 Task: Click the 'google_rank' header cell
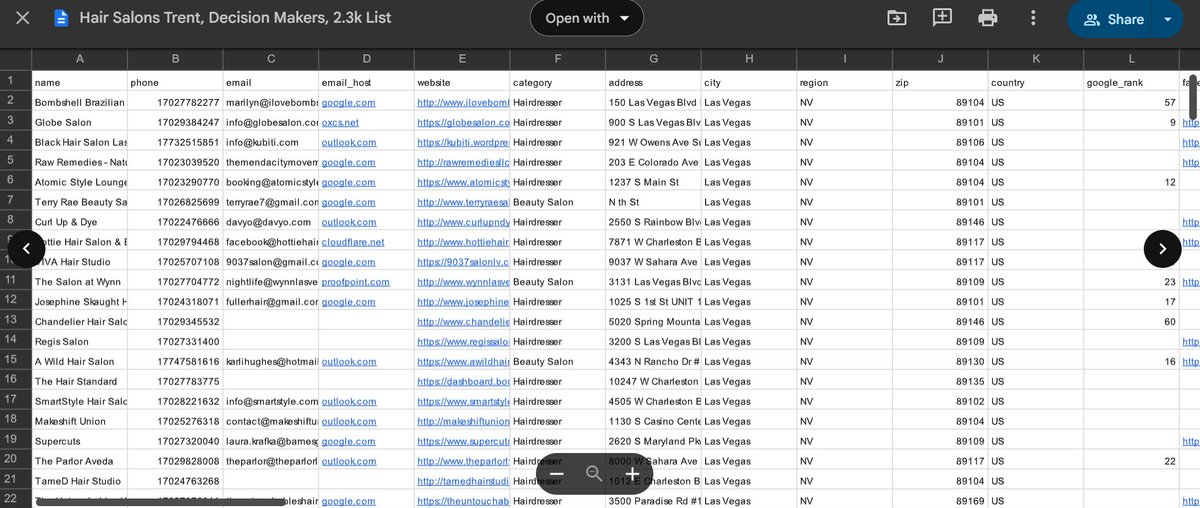[x=1132, y=82]
